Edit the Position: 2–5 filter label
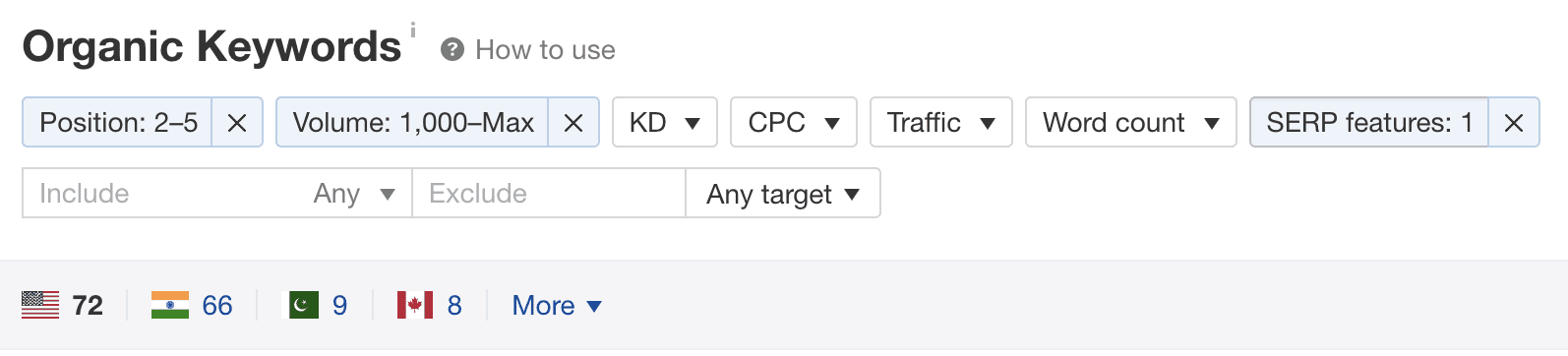The height and width of the screenshot is (356, 1568). coord(118,122)
